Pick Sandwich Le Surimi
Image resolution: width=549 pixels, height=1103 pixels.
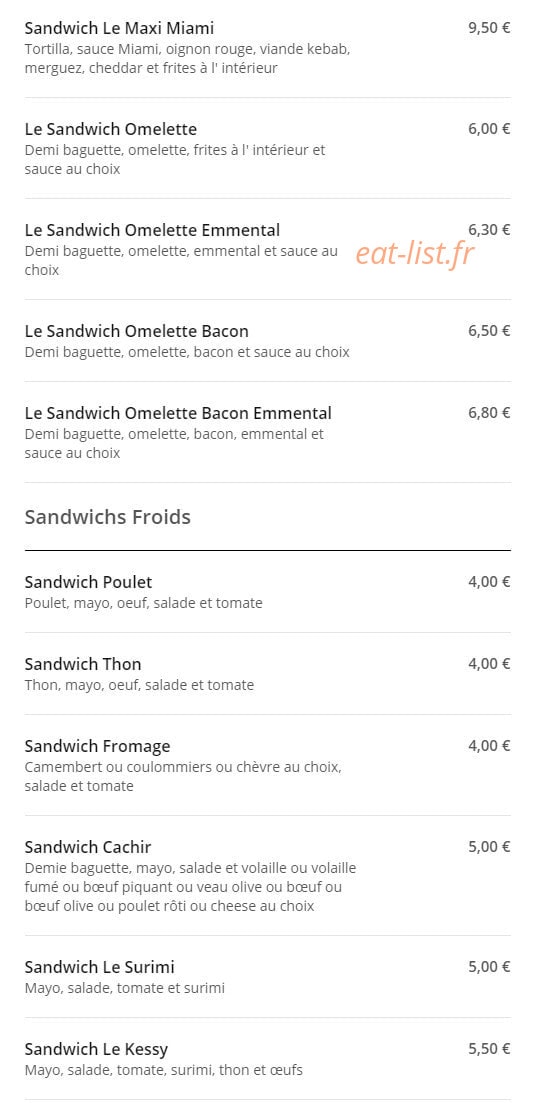[x=267, y=976]
